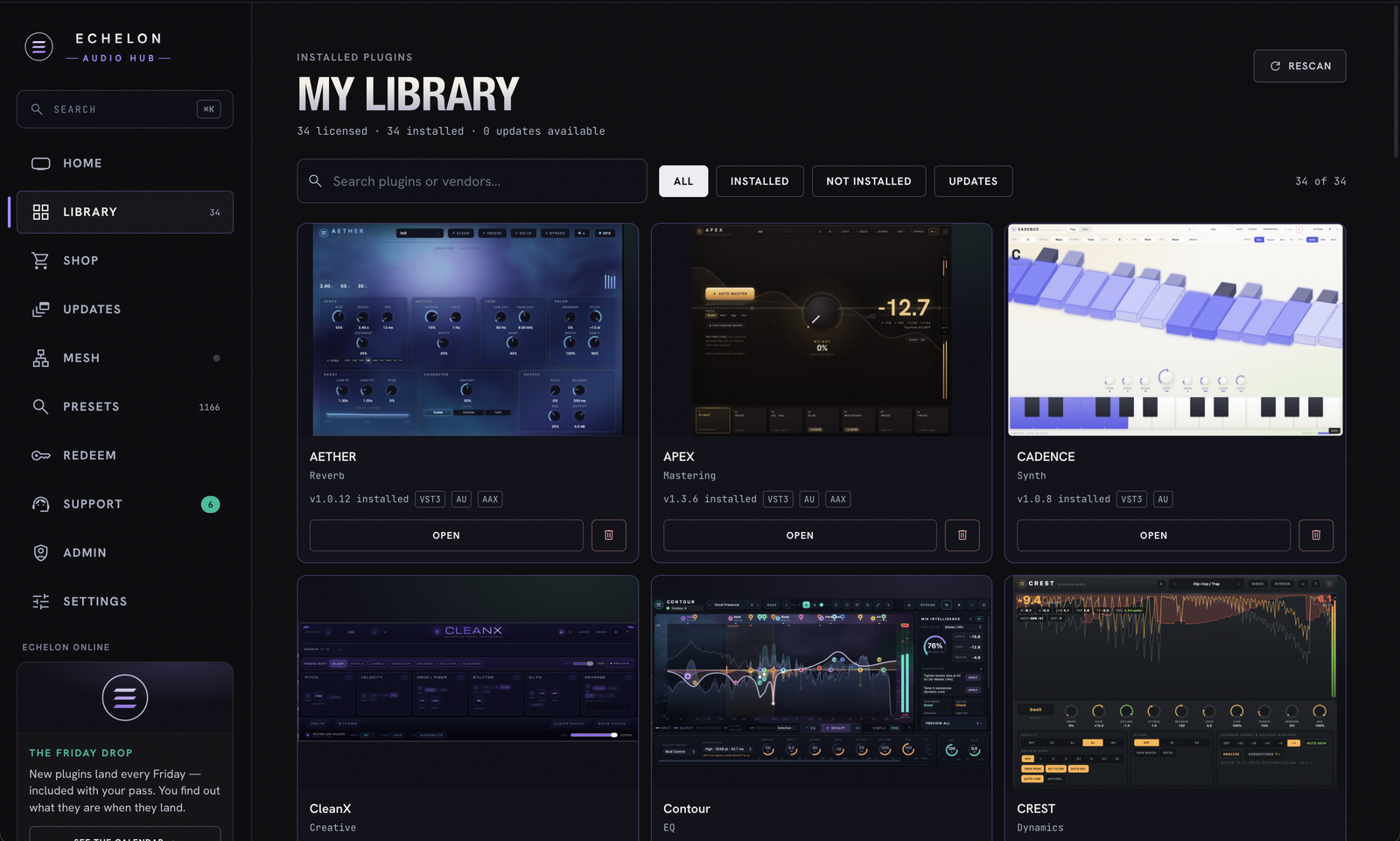Open the Contour EQ screenshot thumbnail

(822, 682)
